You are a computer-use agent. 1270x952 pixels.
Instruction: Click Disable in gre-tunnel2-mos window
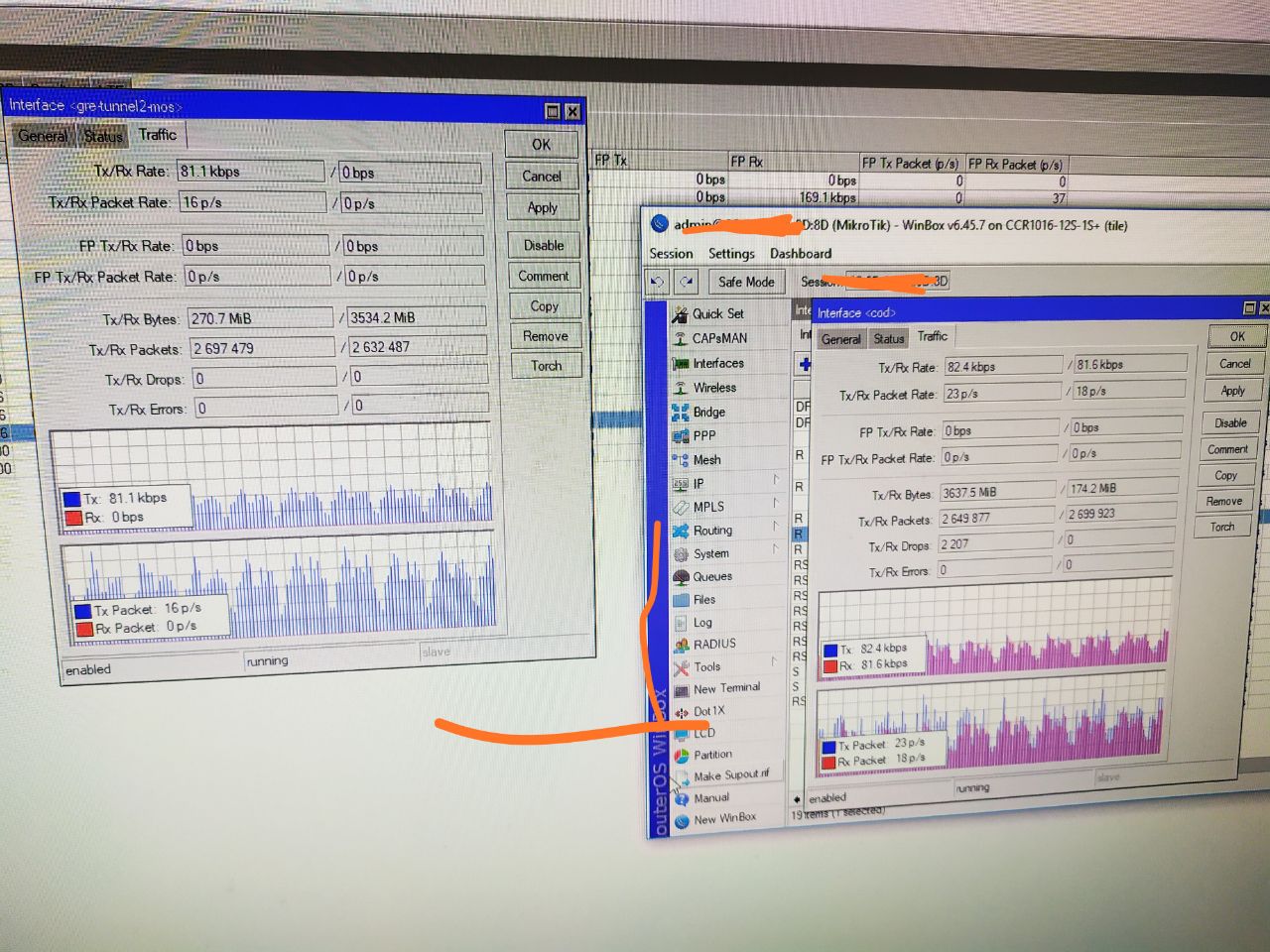tap(544, 245)
